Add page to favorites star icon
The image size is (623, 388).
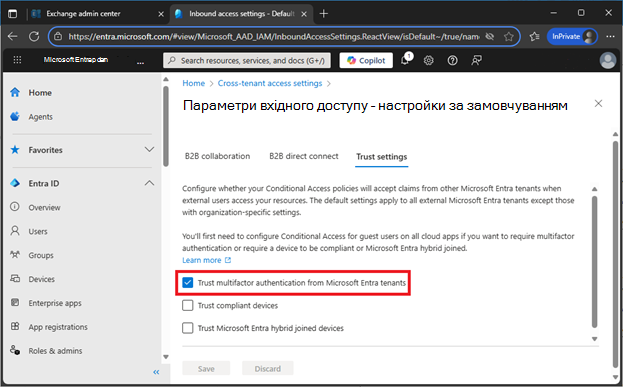click(509, 37)
